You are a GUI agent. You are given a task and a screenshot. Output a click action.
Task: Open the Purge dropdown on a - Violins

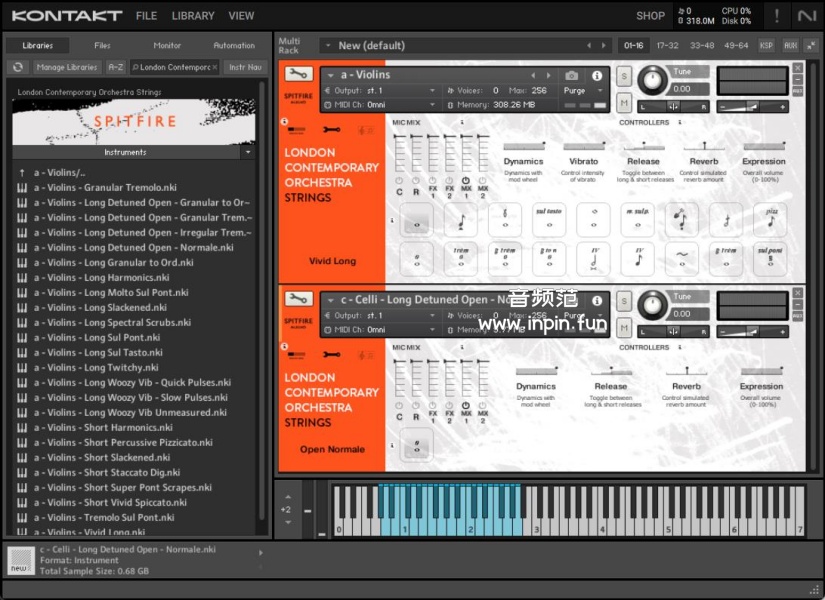tap(582, 90)
